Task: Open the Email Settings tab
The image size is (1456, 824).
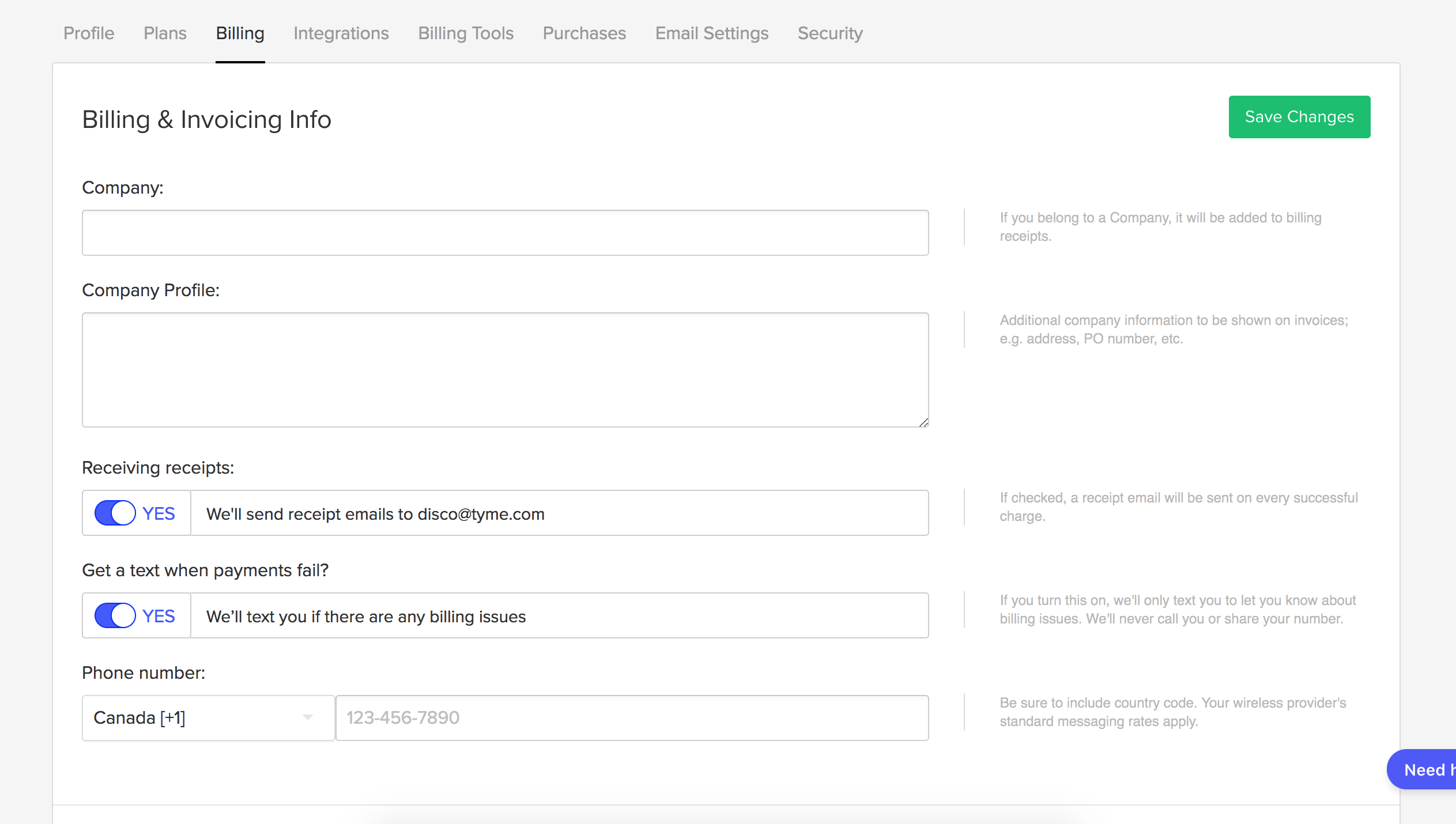Action: point(712,33)
